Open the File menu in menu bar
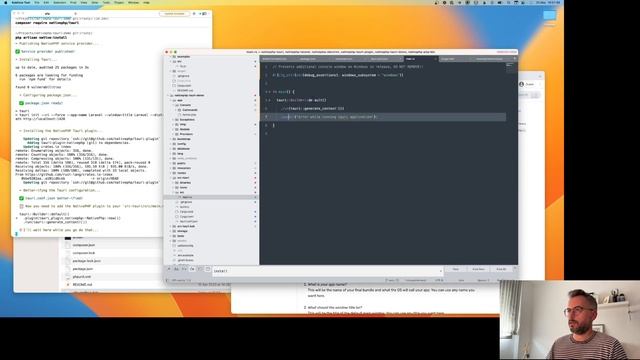Viewport: 640px width, 360px height. point(37,2)
